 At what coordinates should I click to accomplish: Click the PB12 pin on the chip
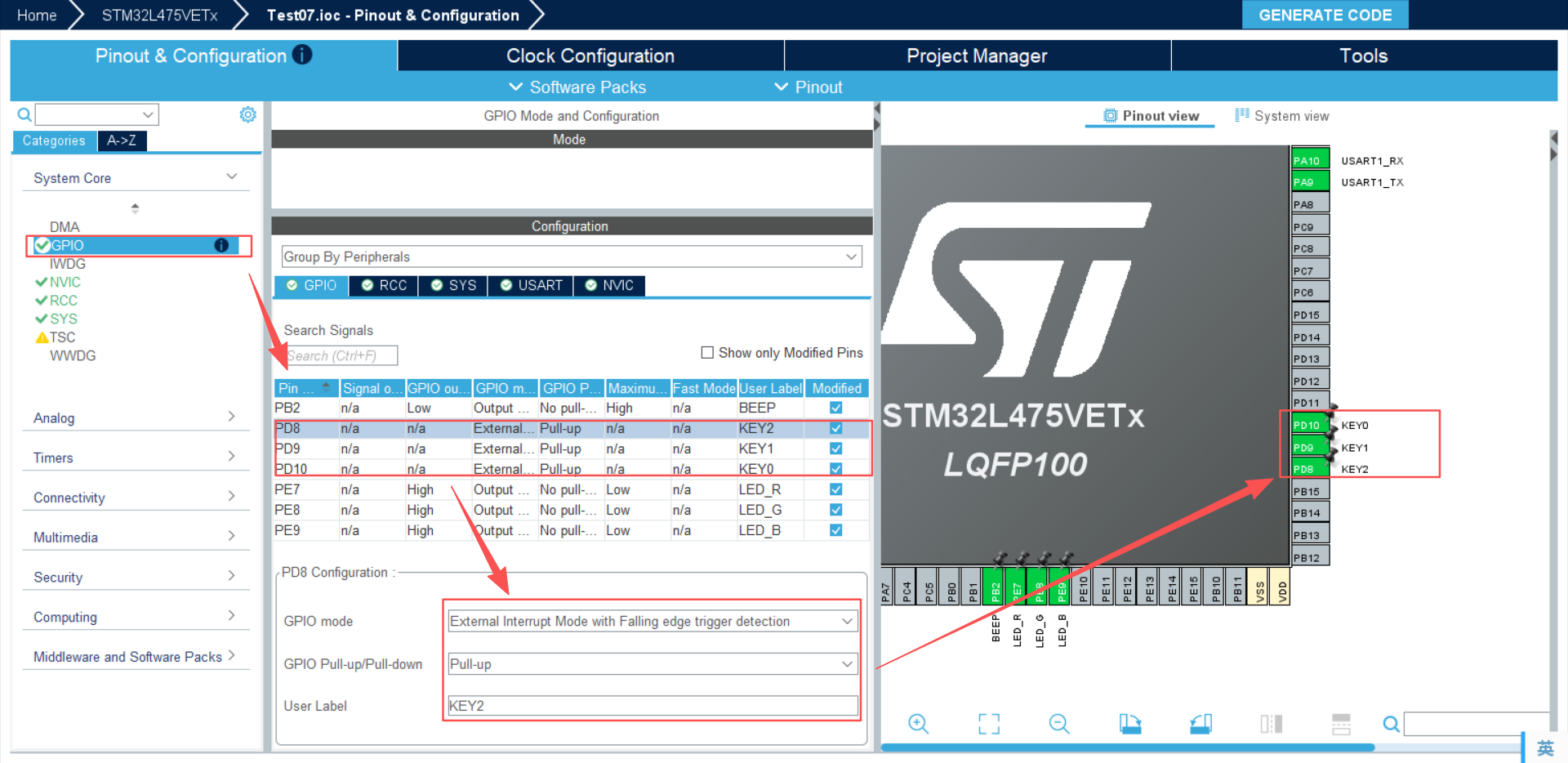click(1310, 557)
